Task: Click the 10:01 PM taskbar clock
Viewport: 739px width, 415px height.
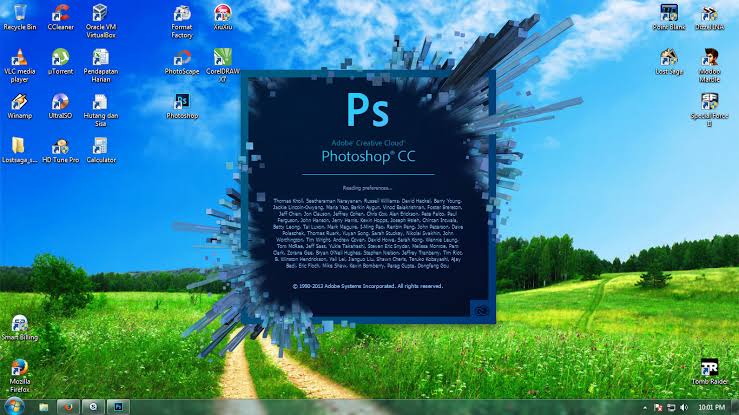Action: [712, 407]
